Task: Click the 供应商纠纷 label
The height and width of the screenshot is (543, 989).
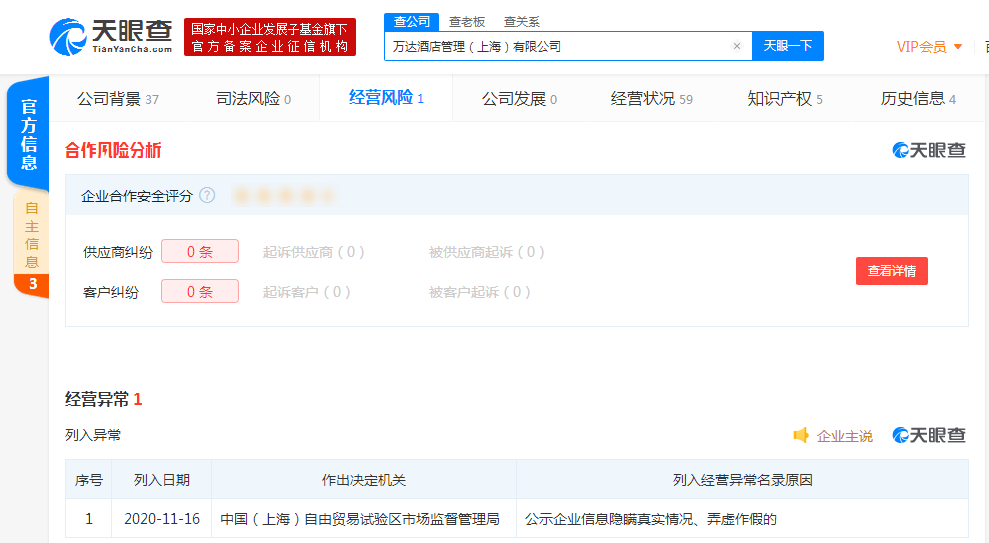Action: click(x=118, y=252)
